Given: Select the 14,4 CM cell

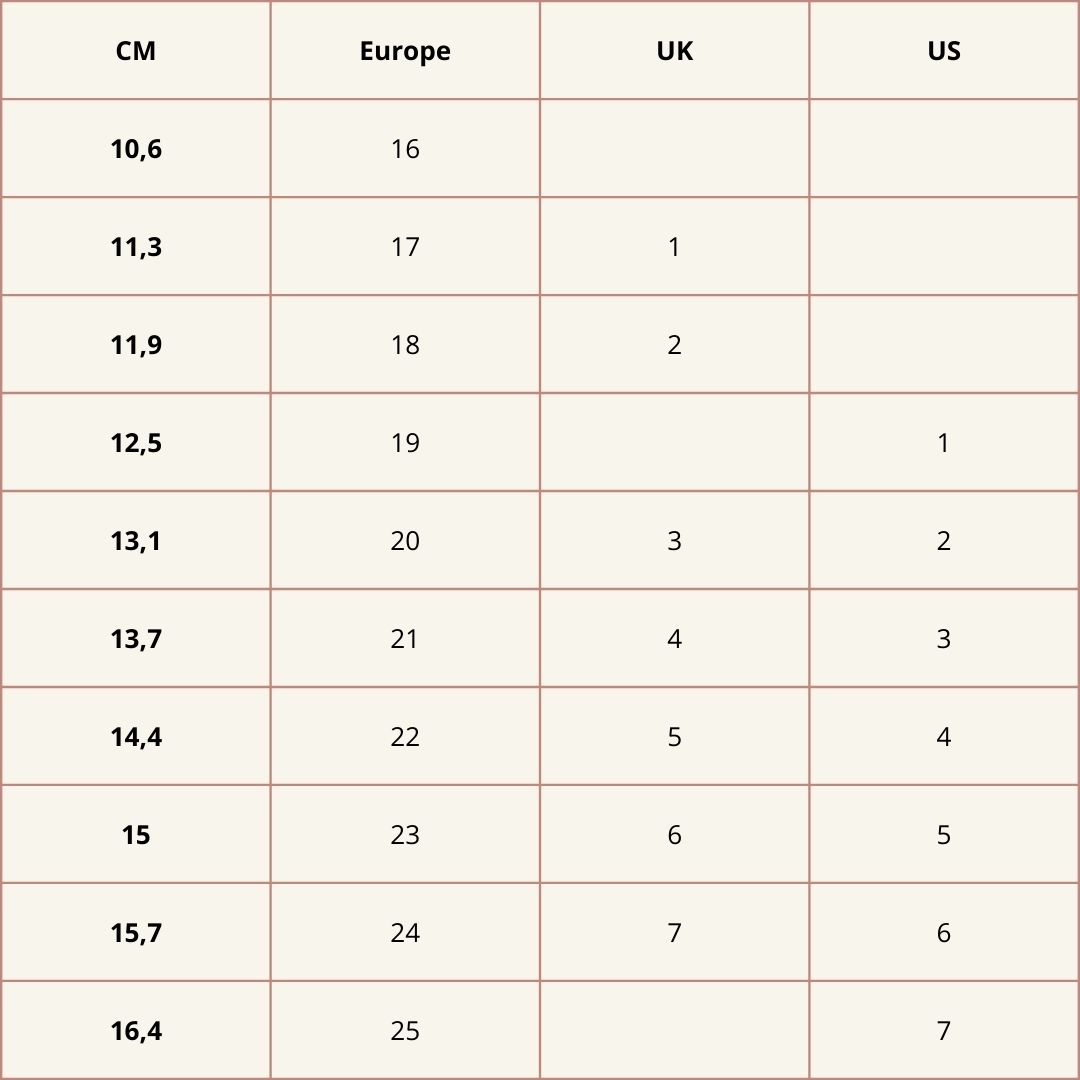Looking at the screenshot, I should pyautogui.click(x=136, y=737).
